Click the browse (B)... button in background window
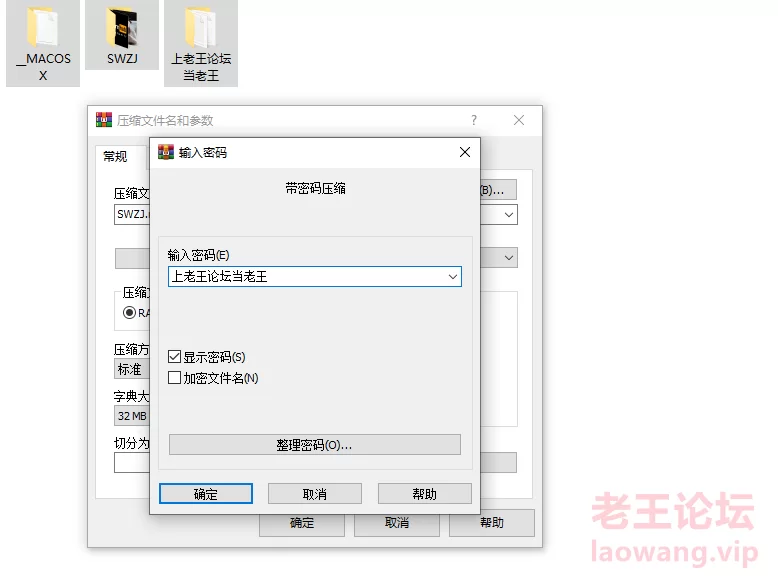778x577 pixels. coord(498,190)
